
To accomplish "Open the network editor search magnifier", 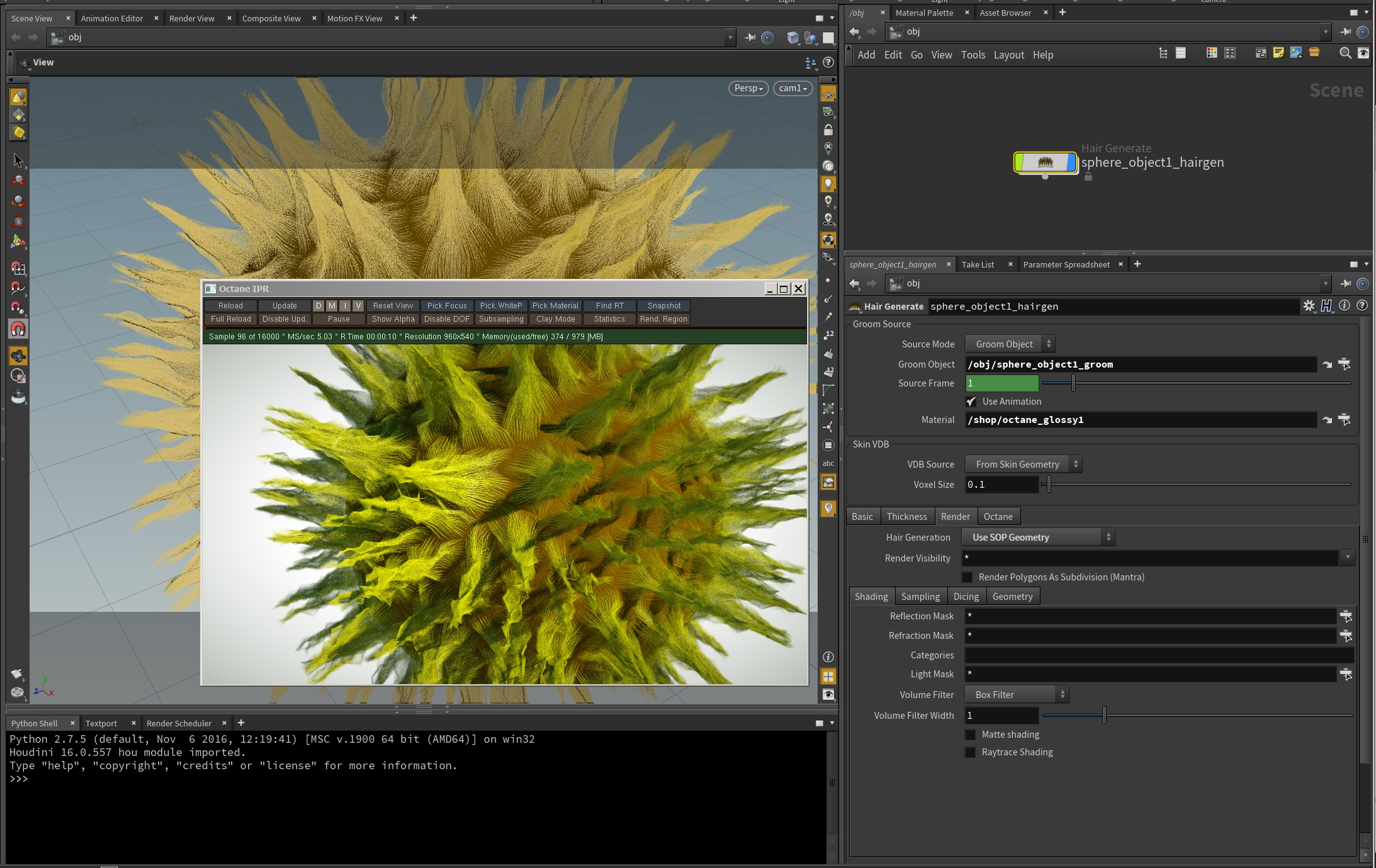I will (x=1345, y=54).
